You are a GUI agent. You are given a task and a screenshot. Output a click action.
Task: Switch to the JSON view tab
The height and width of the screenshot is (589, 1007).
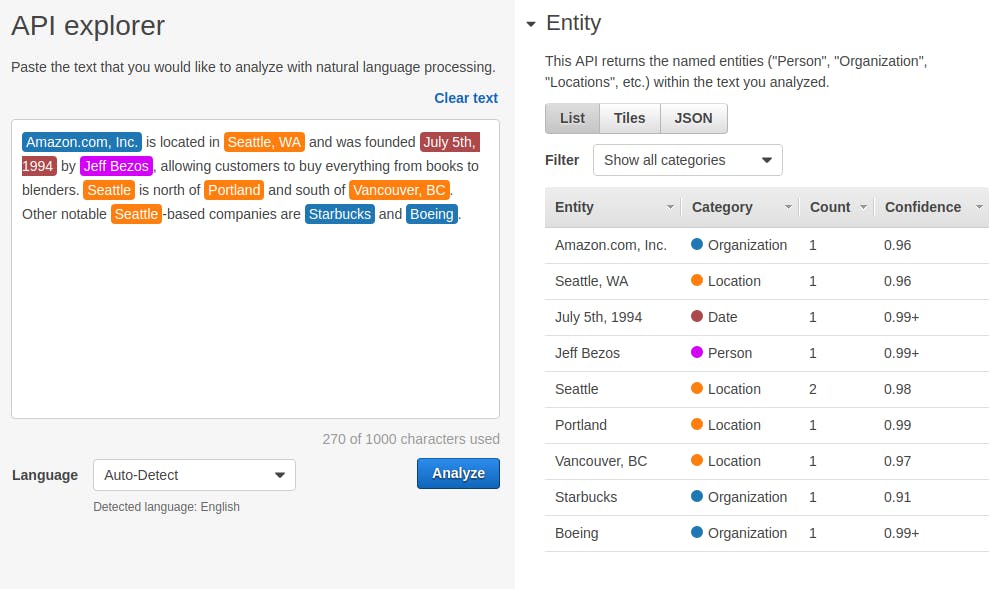pos(693,118)
